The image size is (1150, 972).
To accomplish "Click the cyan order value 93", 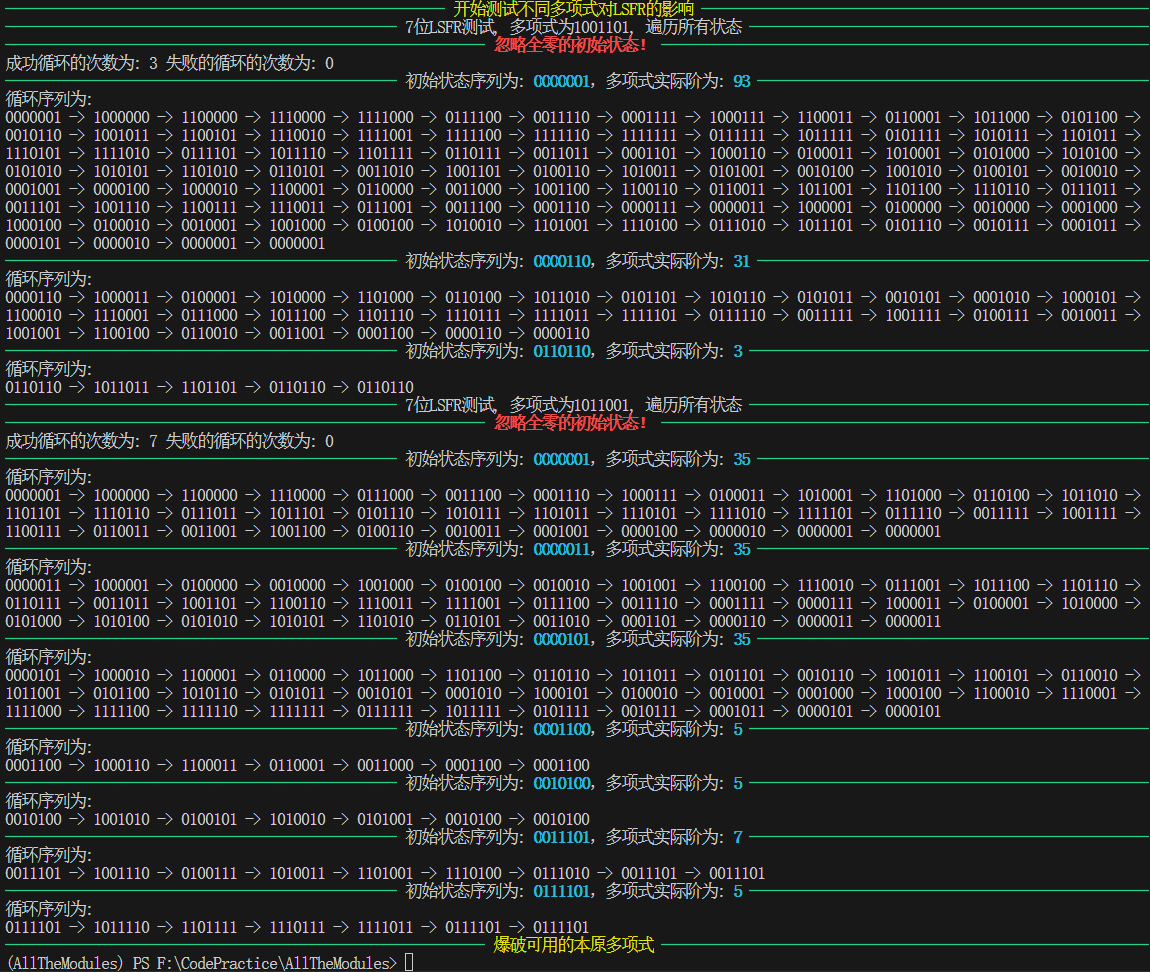I will pyautogui.click(x=741, y=81).
